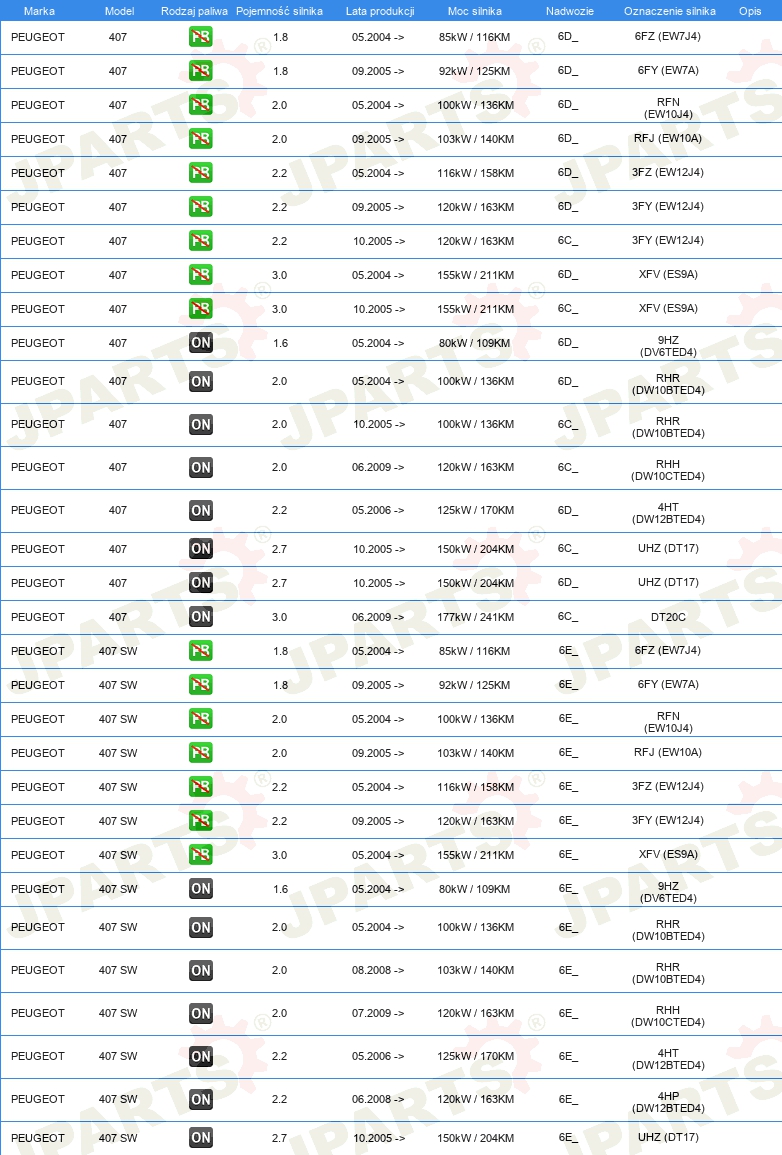The height and width of the screenshot is (1155, 782).
Task: Click '1.6' engine capacity in 407 6D_ row
Action: 281,343
